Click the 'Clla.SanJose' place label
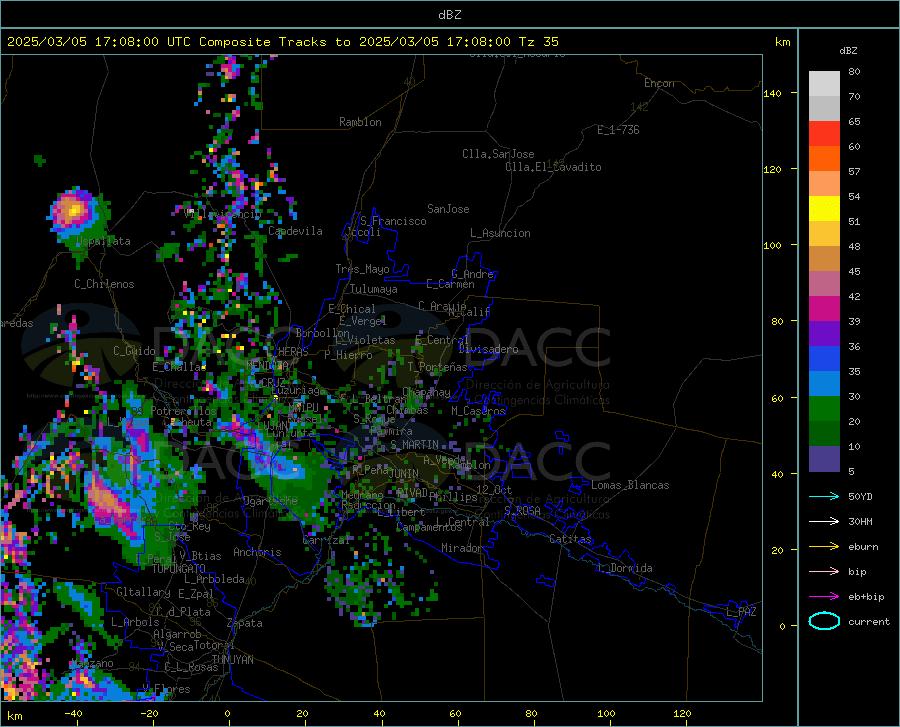 pyautogui.click(x=498, y=154)
